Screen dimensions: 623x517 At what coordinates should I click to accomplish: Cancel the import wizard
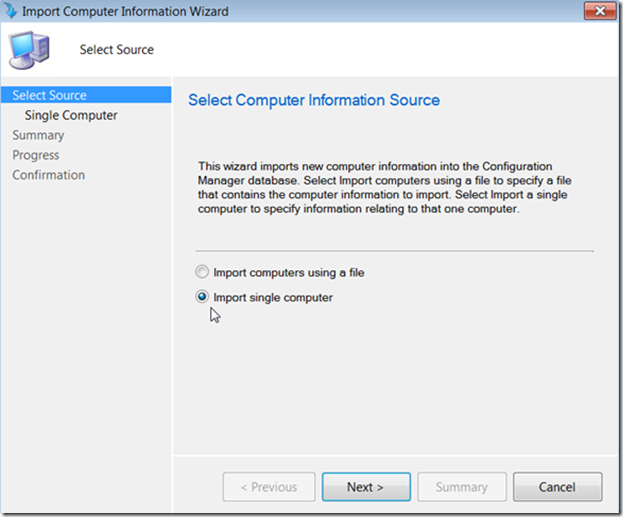click(x=557, y=487)
